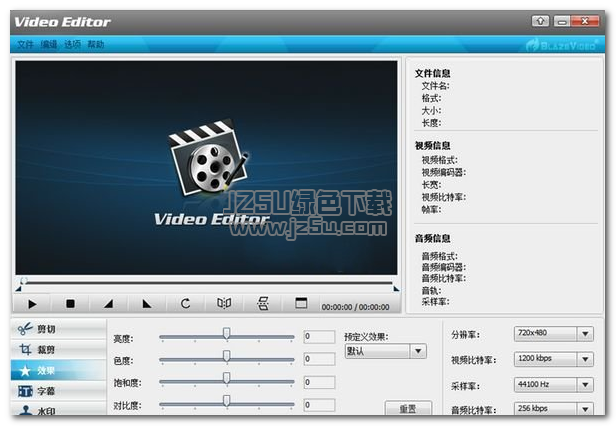Viewport: 616px width, 426px height.
Task: Open the 编辑 menu
Action: coord(49,44)
